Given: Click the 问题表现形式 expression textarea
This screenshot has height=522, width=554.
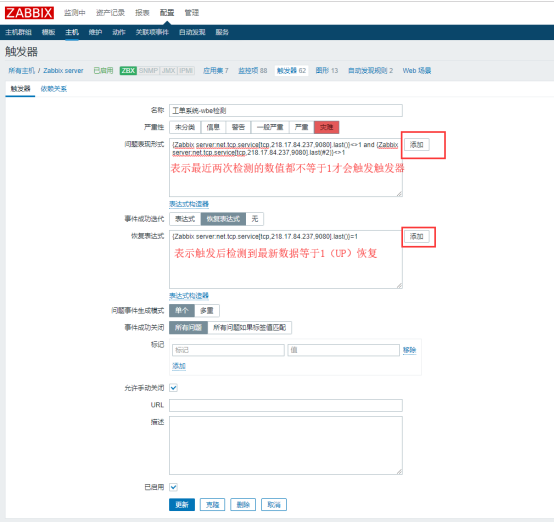Looking at the screenshot, I should pyautogui.click(x=286, y=168).
